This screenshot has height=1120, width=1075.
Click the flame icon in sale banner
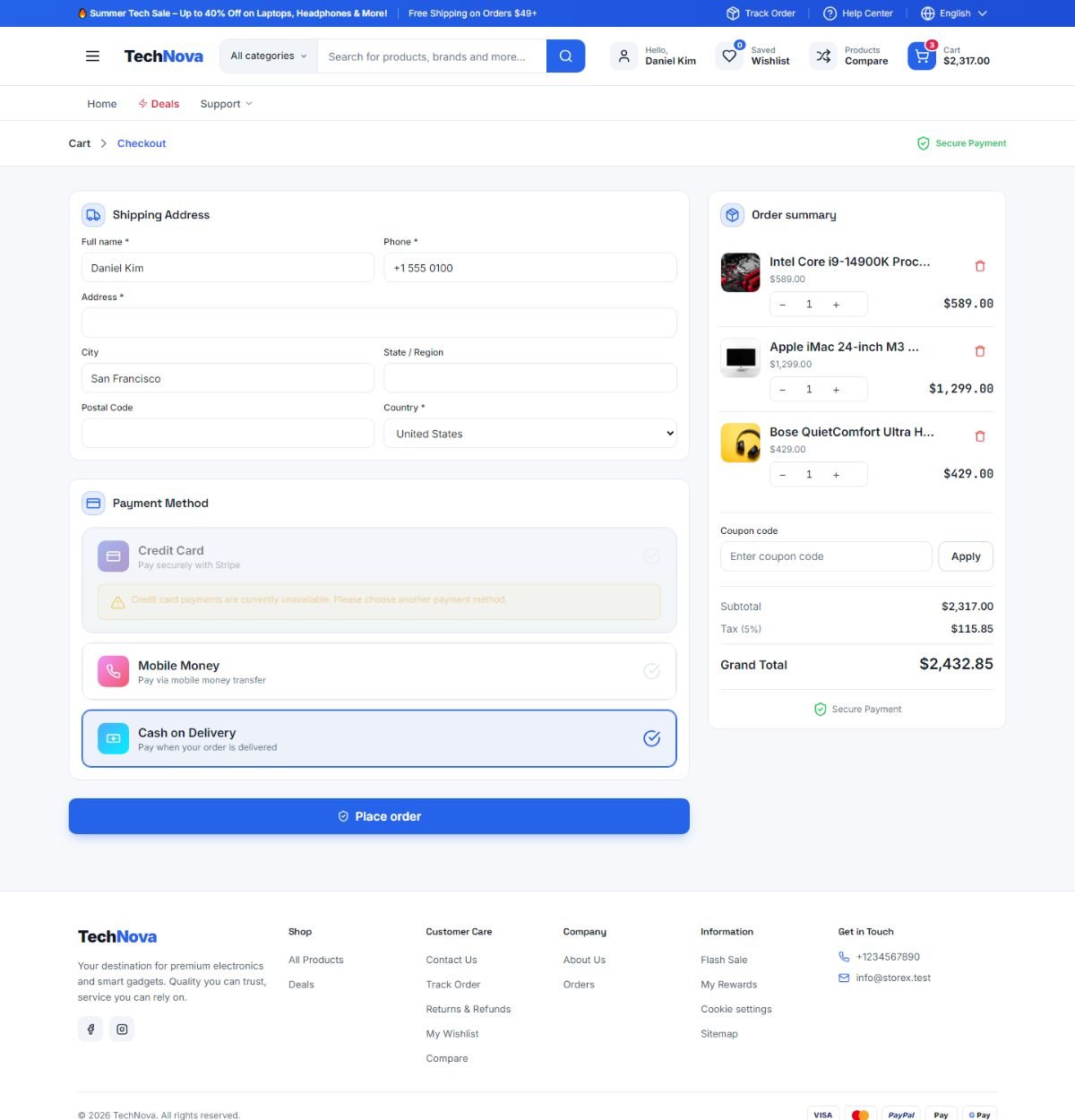(x=82, y=13)
